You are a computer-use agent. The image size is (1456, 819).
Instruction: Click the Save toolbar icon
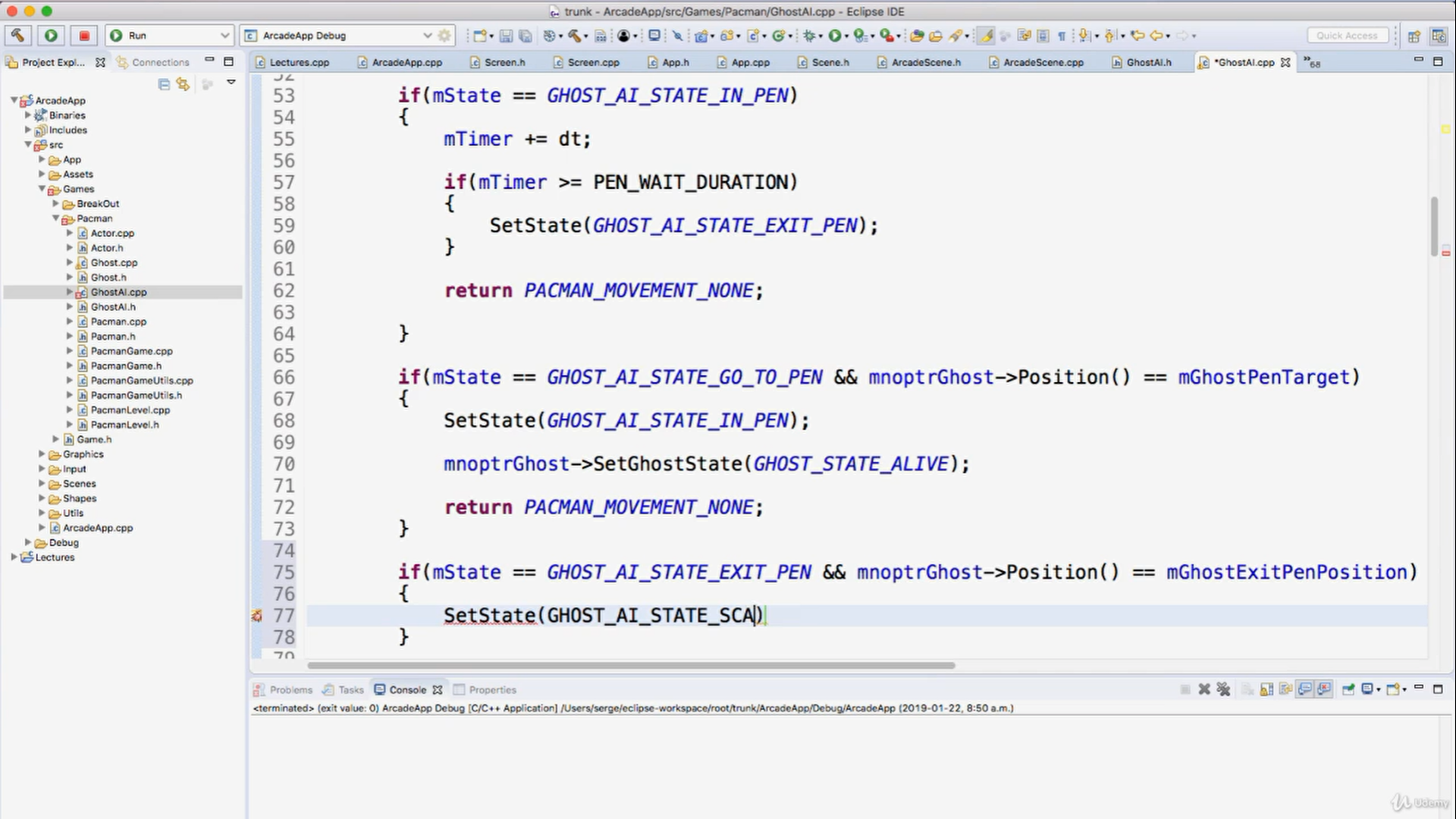point(506,36)
